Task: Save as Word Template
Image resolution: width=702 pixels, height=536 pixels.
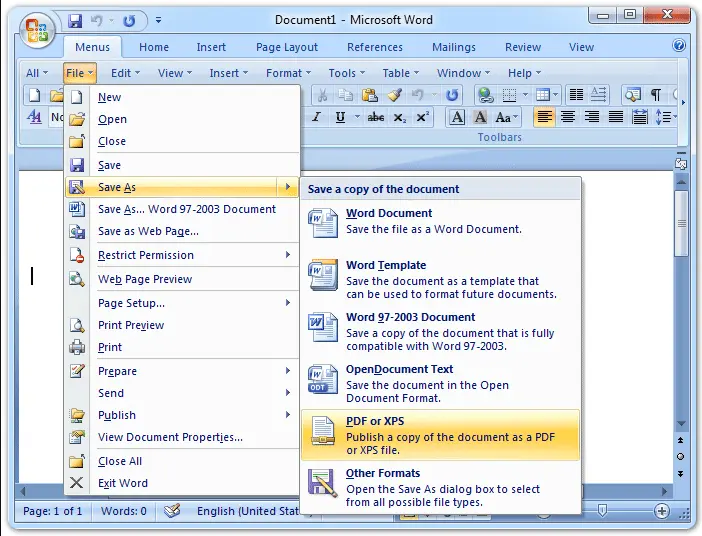Action: pyautogui.click(x=441, y=279)
